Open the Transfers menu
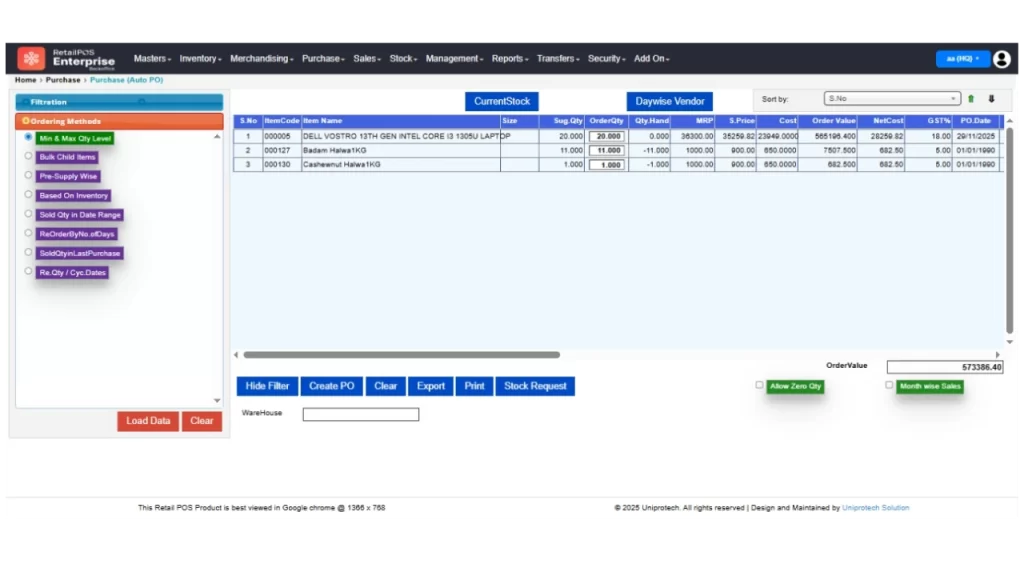The image size is (1024, 576). click(558, 59)
